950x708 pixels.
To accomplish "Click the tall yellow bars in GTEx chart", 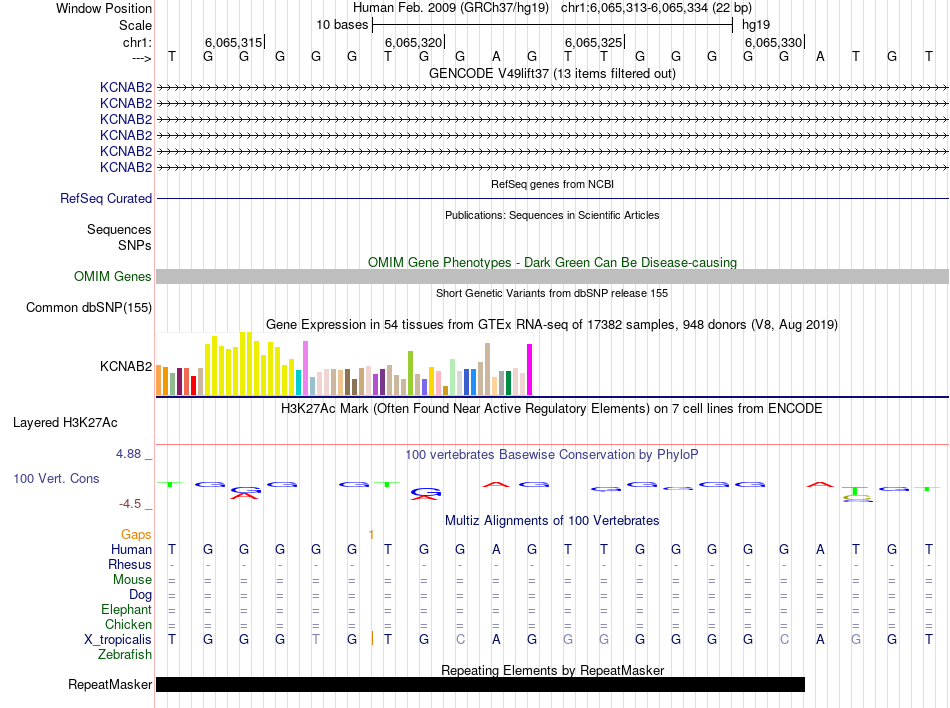I will [x=245, y=364].
